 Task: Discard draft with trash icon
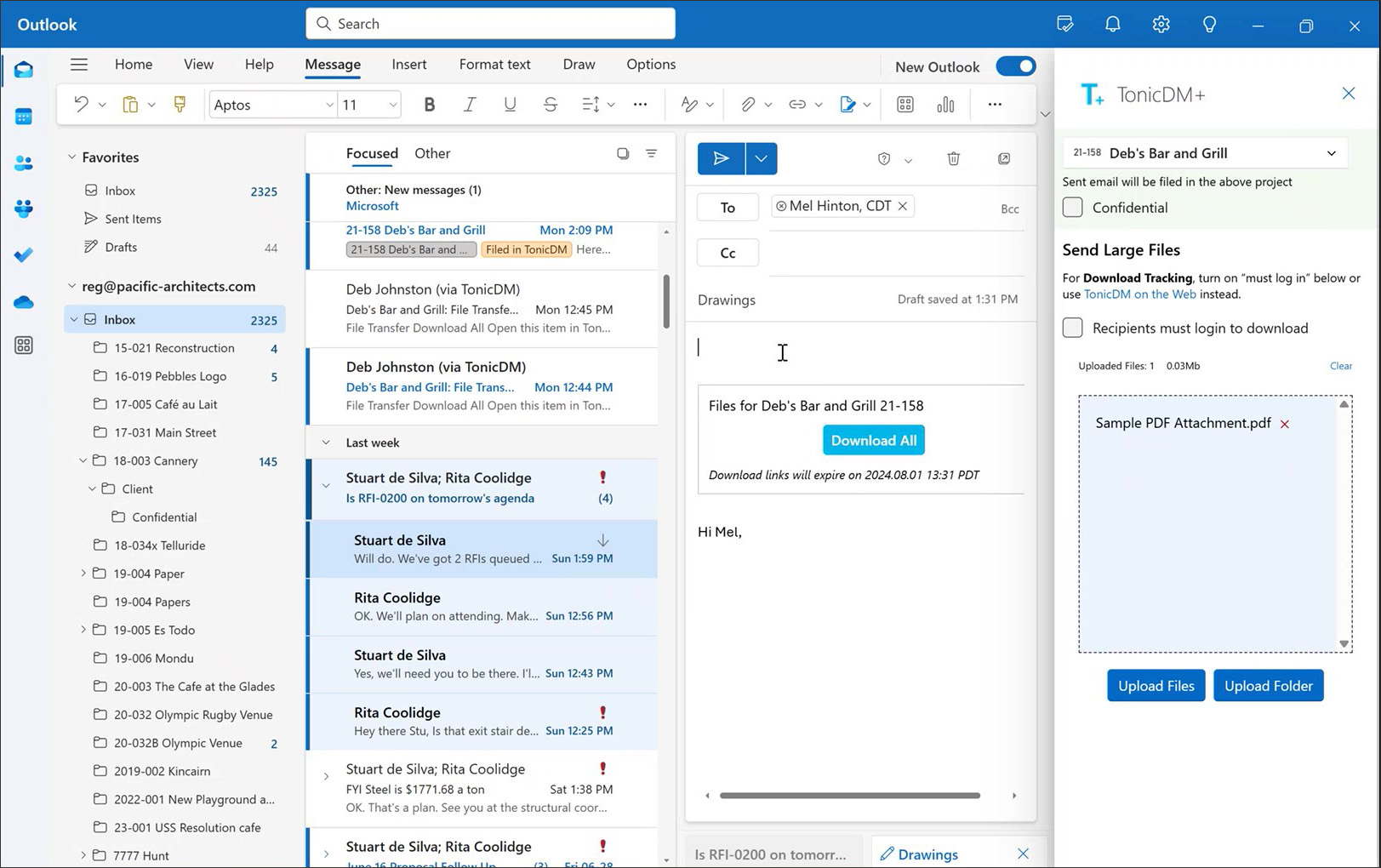click(x=954, y=158)
